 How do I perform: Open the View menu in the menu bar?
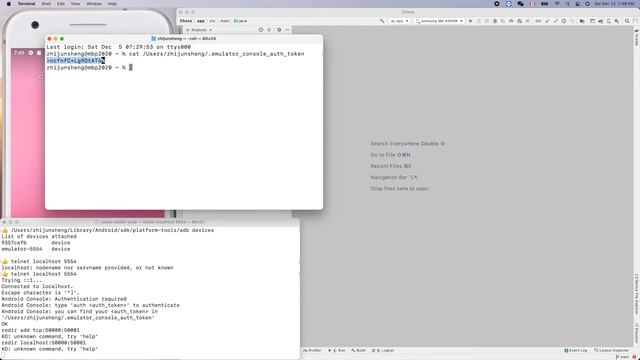tap(76, 4)
